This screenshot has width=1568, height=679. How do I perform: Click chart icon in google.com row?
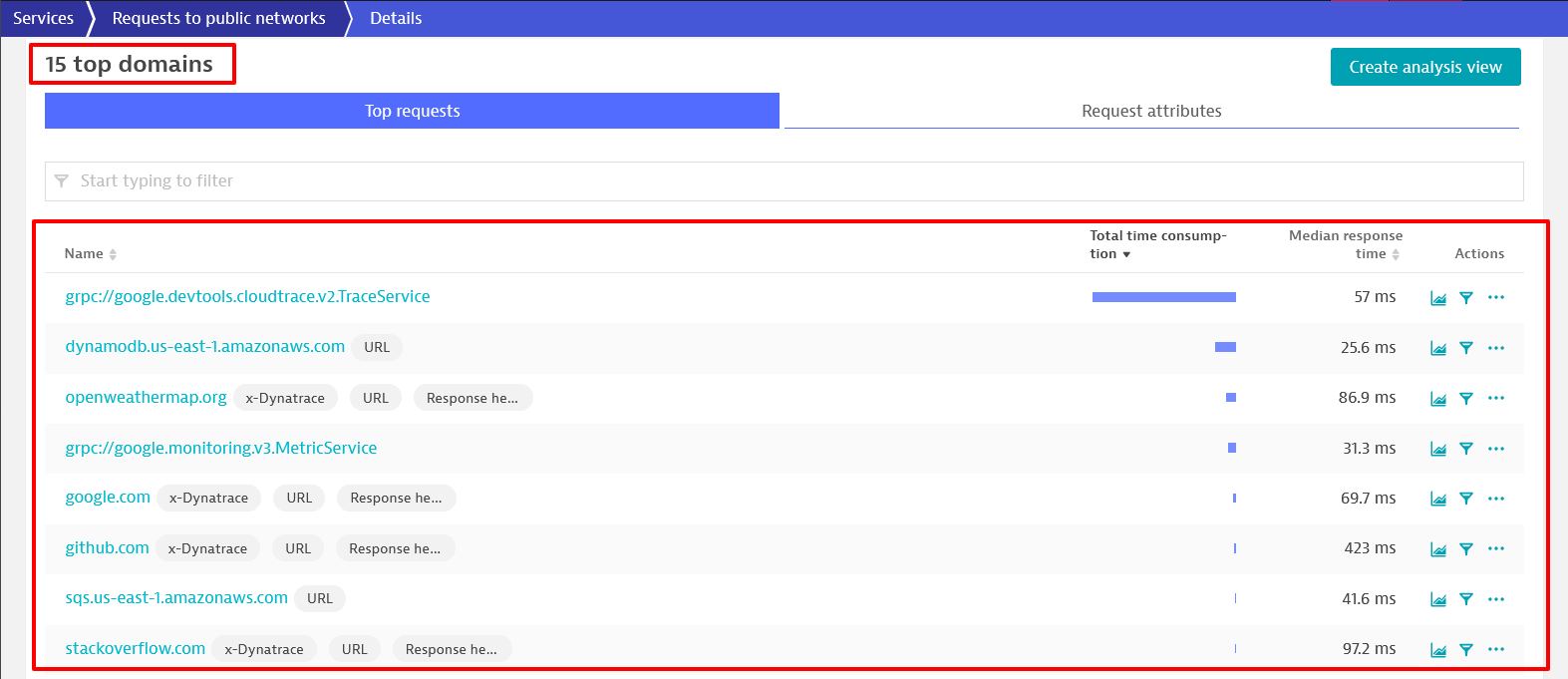click(x=1437, y=499)
